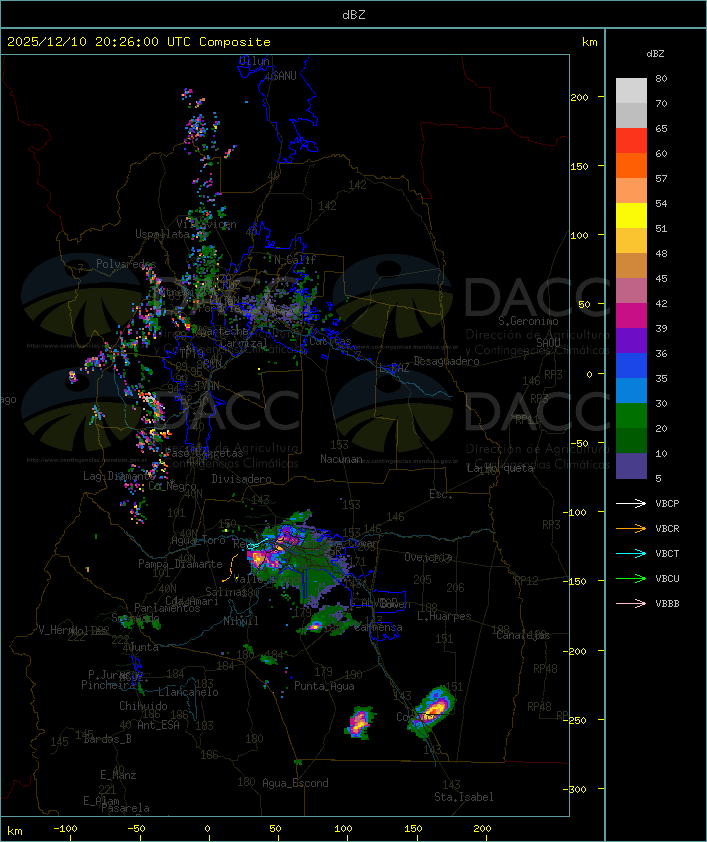
Task: Pick the purple swatch below 39 dBZ
Action: pos(631,340)
